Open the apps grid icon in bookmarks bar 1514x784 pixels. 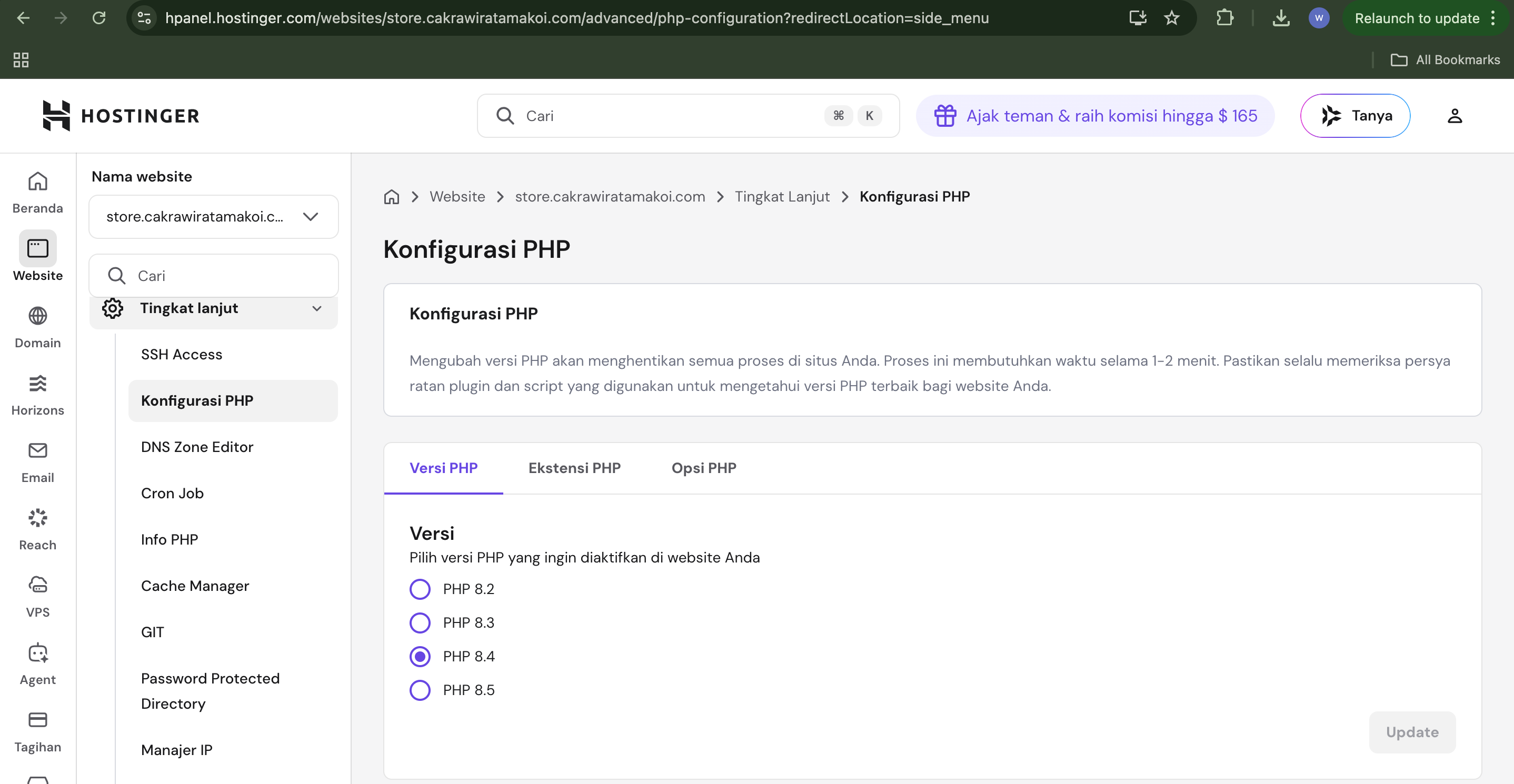click(21, 60)
